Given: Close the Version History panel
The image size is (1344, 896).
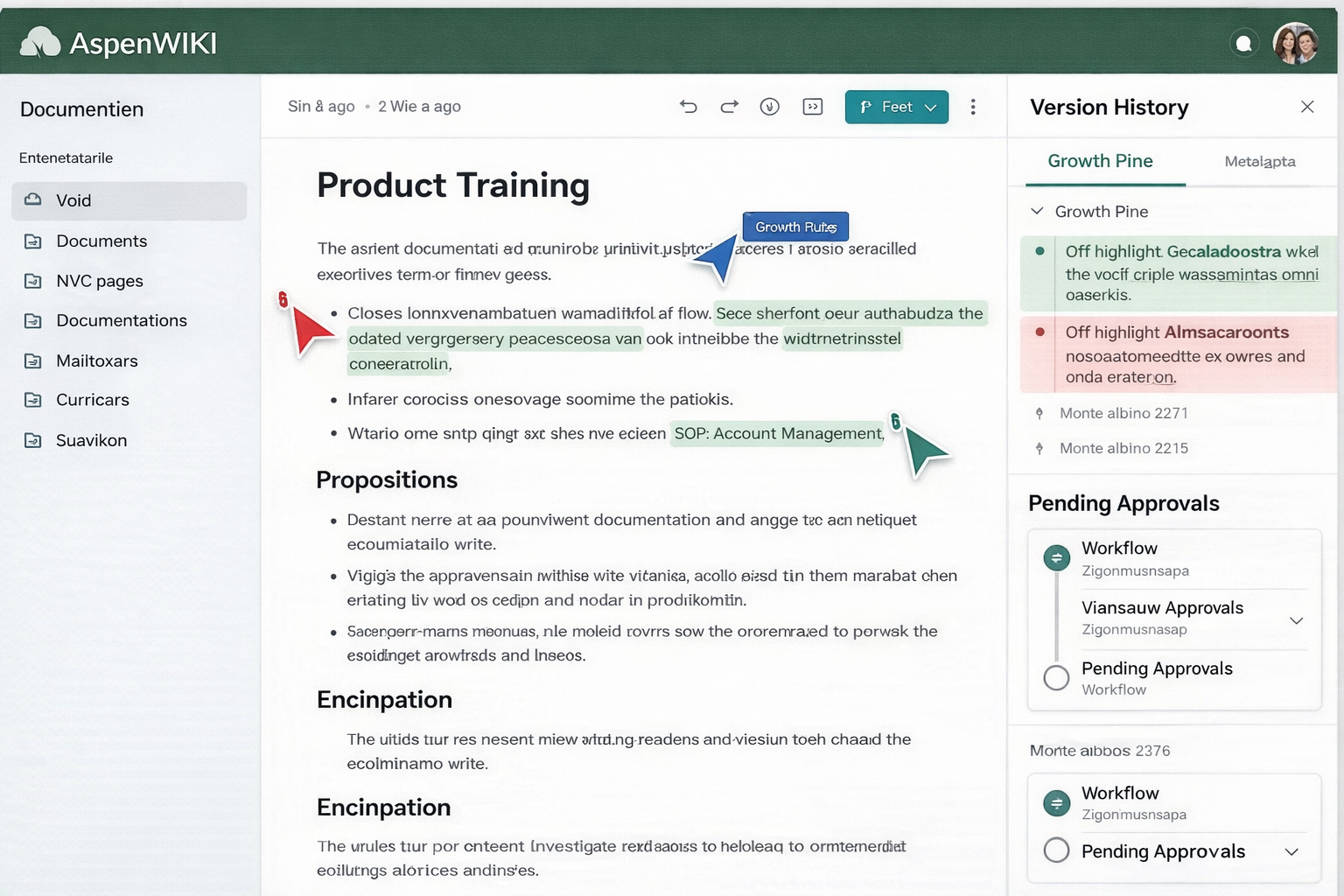Looking at the screenshot, I should pyautogui.click(x=1307, y=107).
